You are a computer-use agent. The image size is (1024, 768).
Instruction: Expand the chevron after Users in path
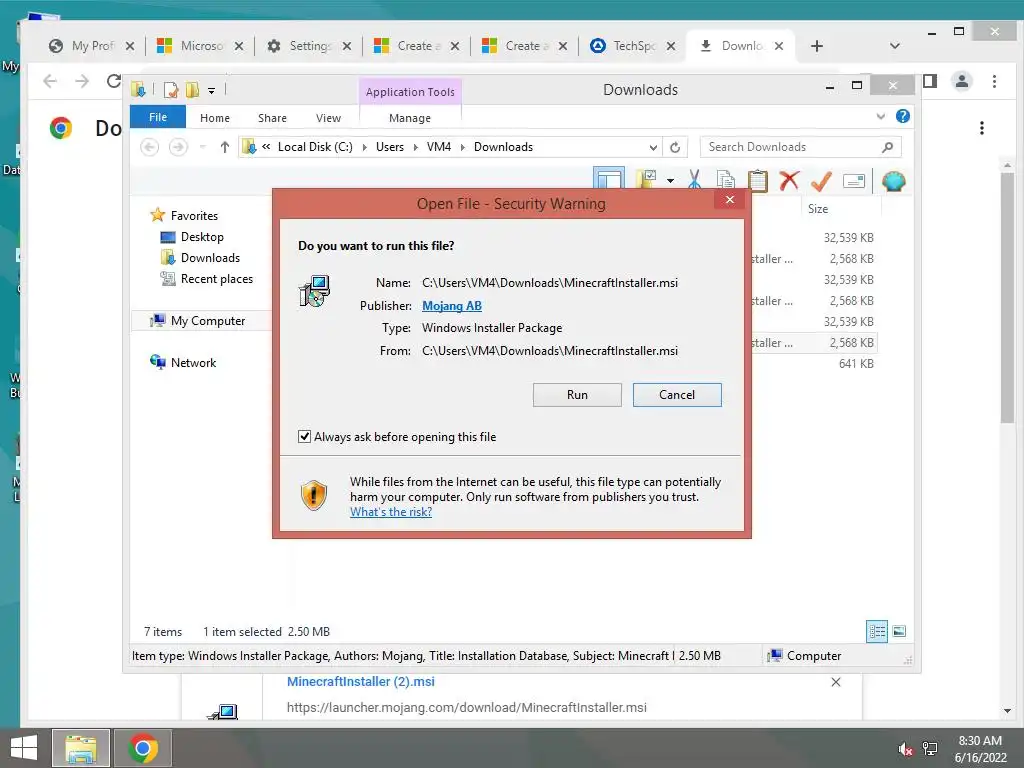(x=415, y=148)
